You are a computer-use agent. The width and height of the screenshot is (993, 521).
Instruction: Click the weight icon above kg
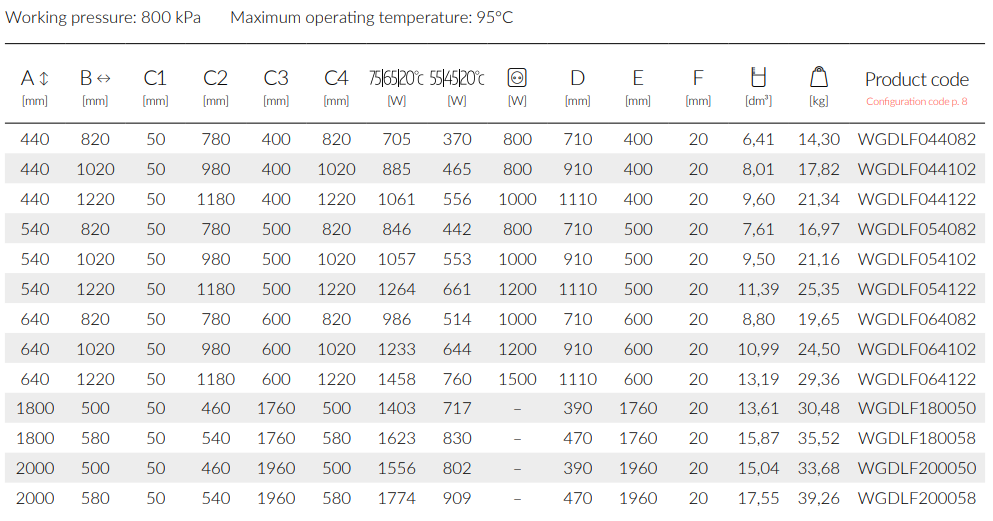click(x=819, y=77)
